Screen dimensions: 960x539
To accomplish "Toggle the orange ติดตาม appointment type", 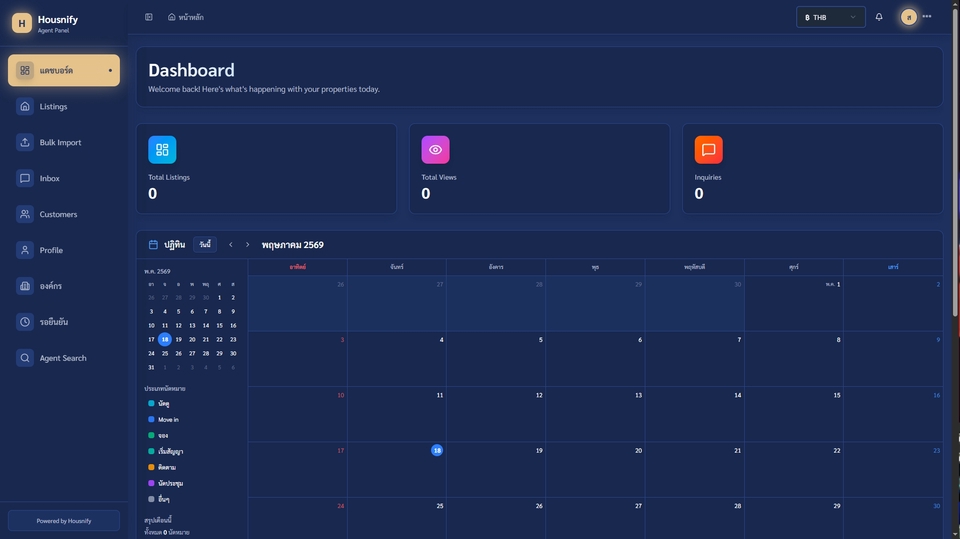I will pos(162,467).
